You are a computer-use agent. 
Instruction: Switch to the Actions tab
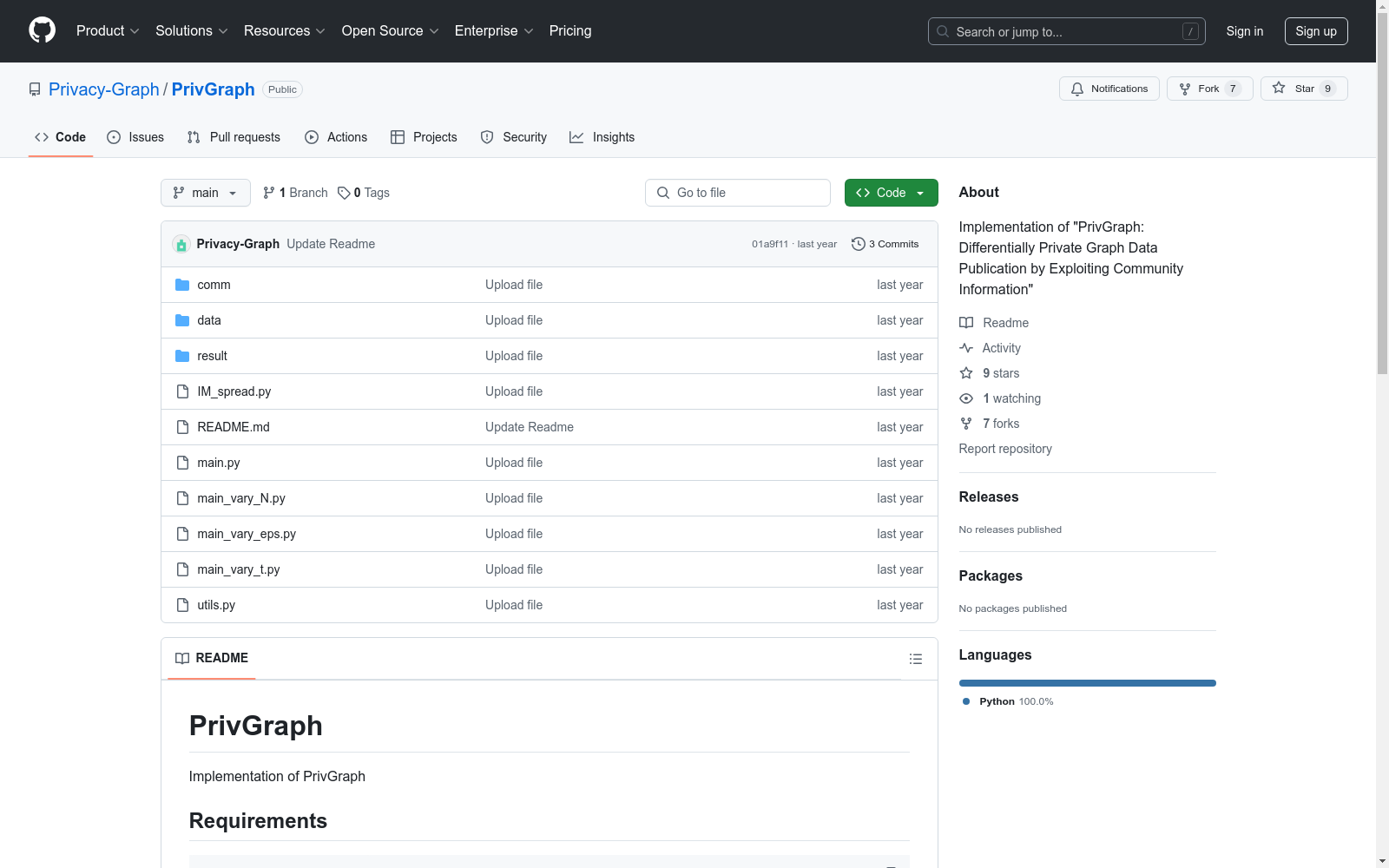[336, 137]
